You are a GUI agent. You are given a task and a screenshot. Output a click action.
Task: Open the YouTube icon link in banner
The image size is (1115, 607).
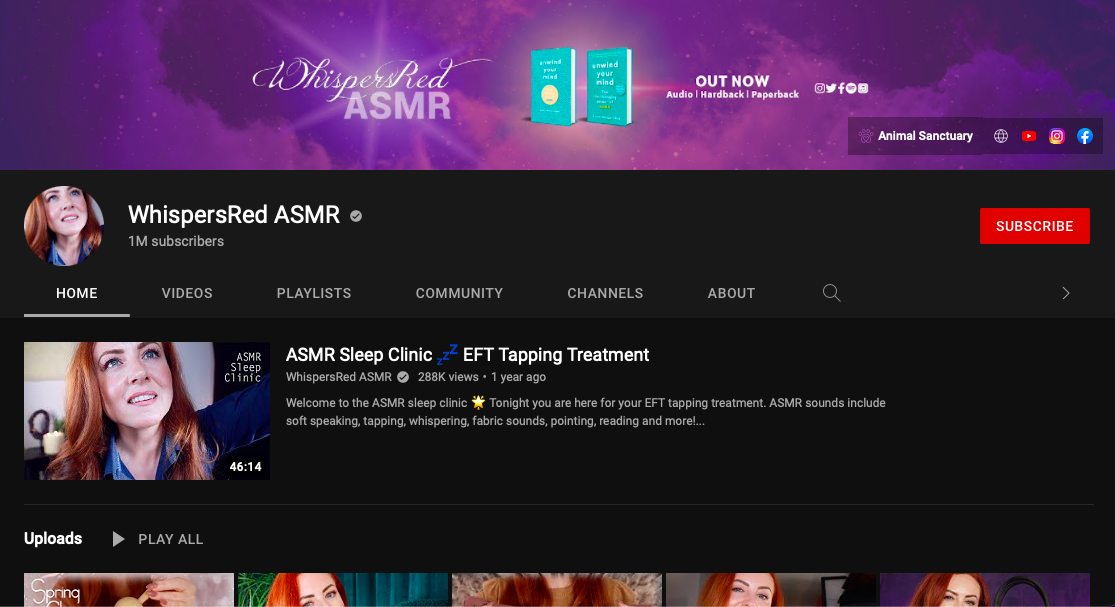pyautogui.click(x=1028, y=136)
